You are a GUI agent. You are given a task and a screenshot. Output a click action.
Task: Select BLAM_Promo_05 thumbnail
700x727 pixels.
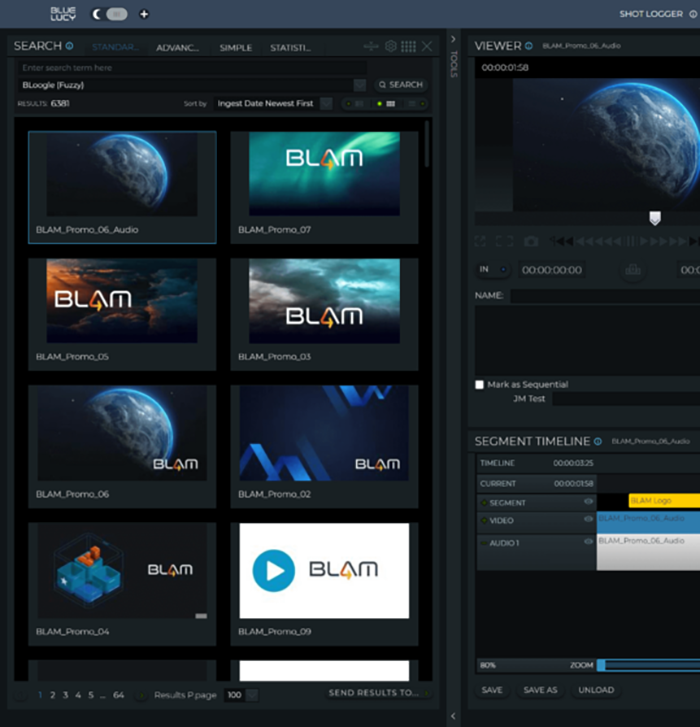[x=122, y=314]
